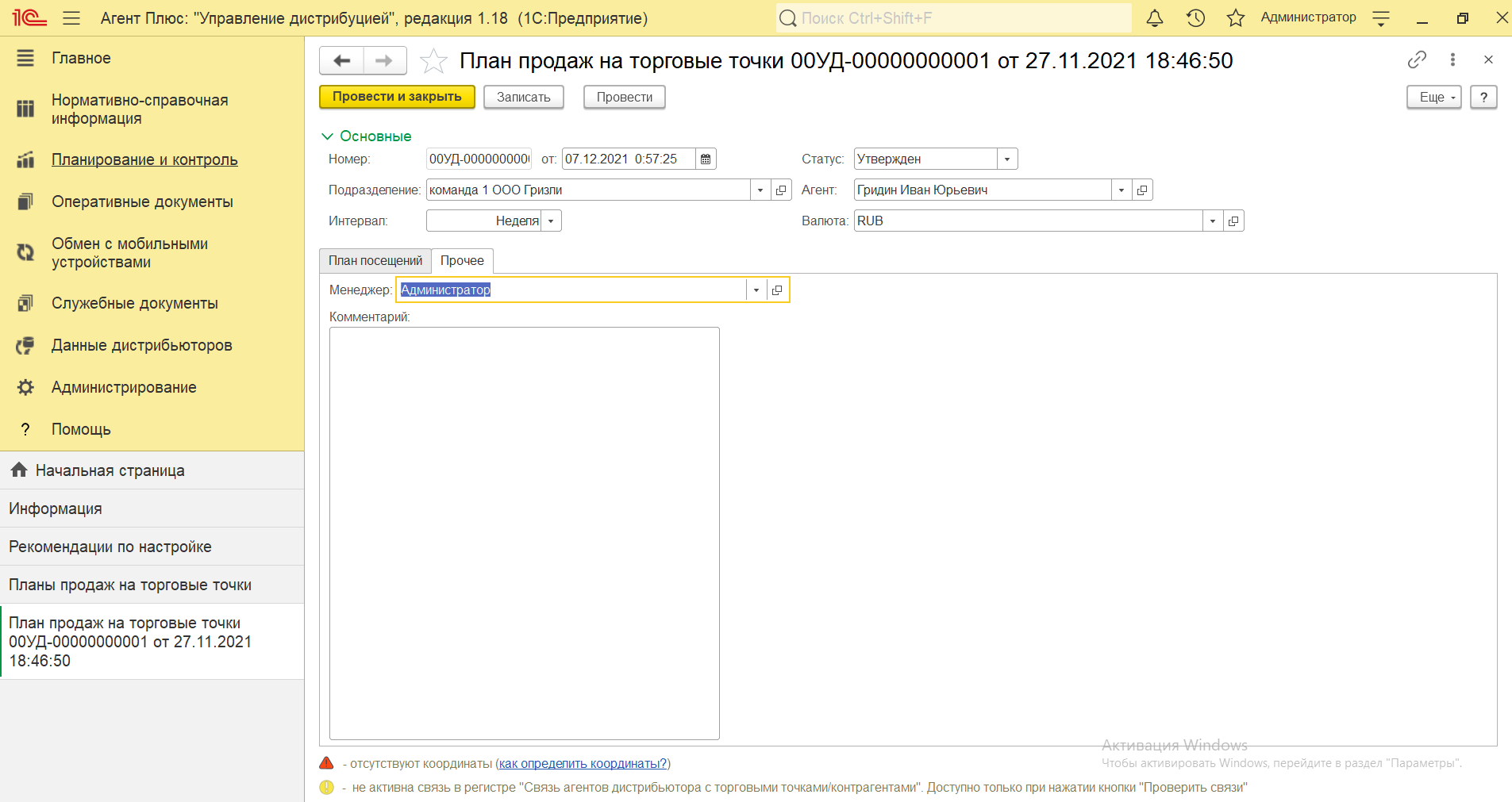Open service settings menu icon beside Администратор
This screenshot has height=802, width=1512.
tap(1381, 17)
